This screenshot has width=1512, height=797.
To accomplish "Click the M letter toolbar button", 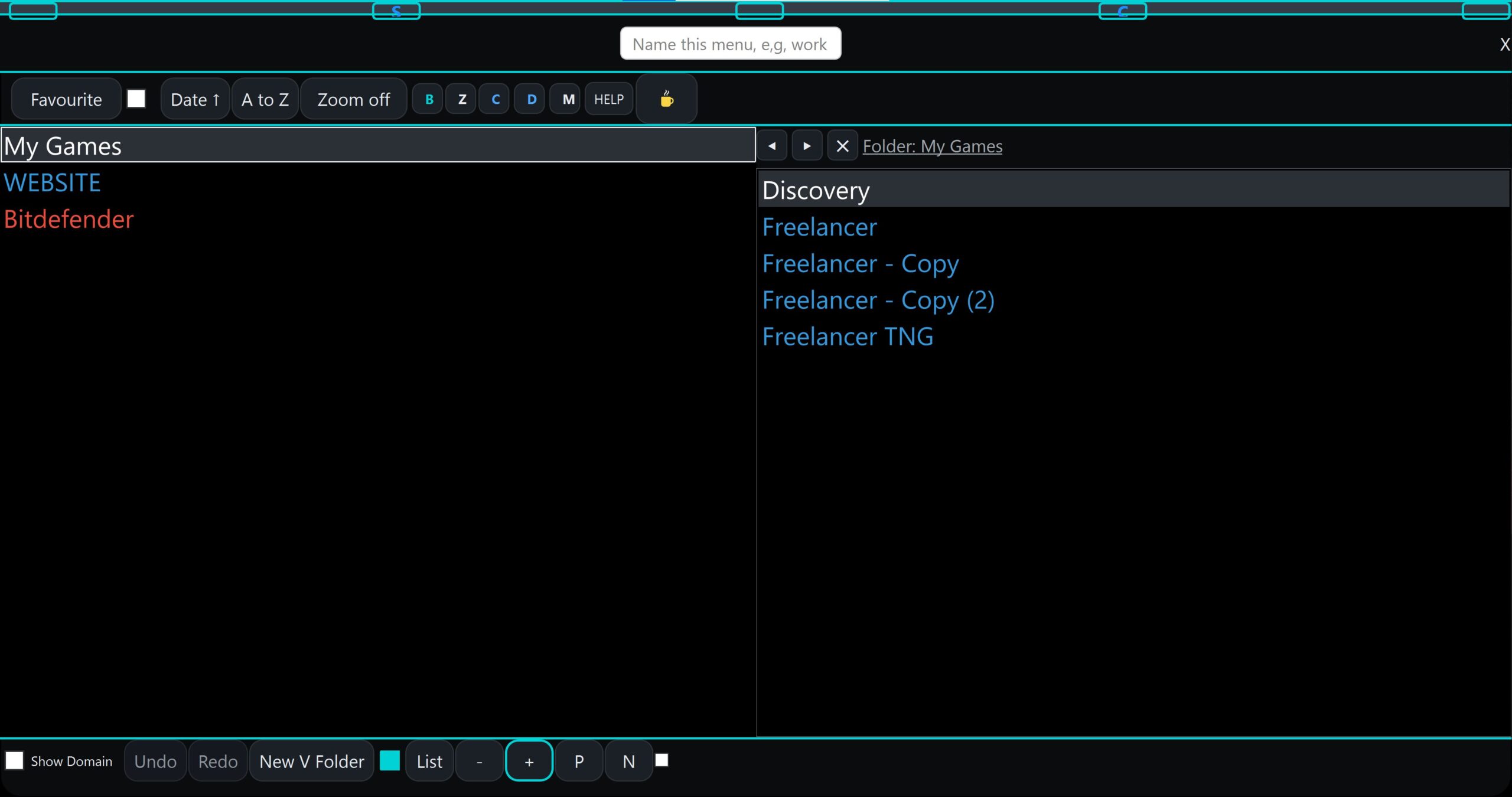I will 568,99.
